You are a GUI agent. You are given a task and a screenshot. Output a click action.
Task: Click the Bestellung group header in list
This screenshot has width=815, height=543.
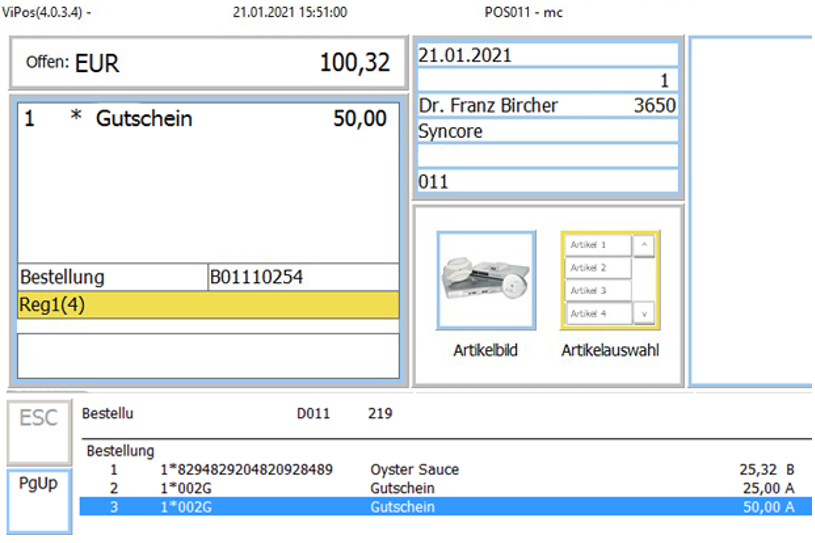coord(120,451)
